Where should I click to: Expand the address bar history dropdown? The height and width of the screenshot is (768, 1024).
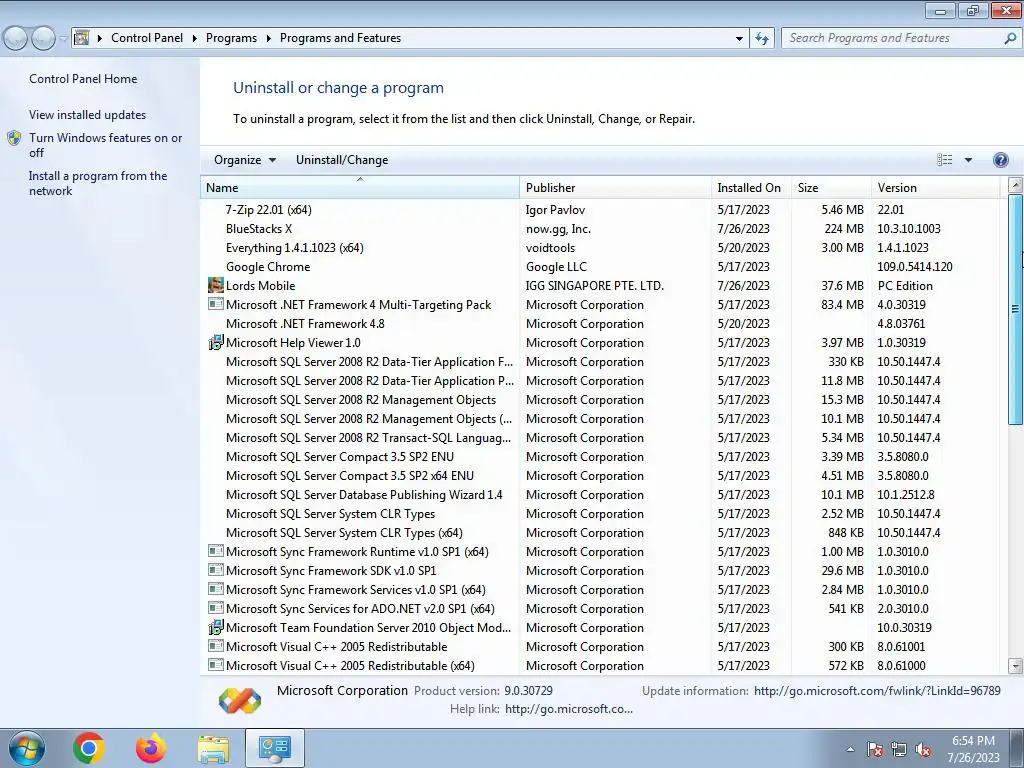(x=739, y=38)
